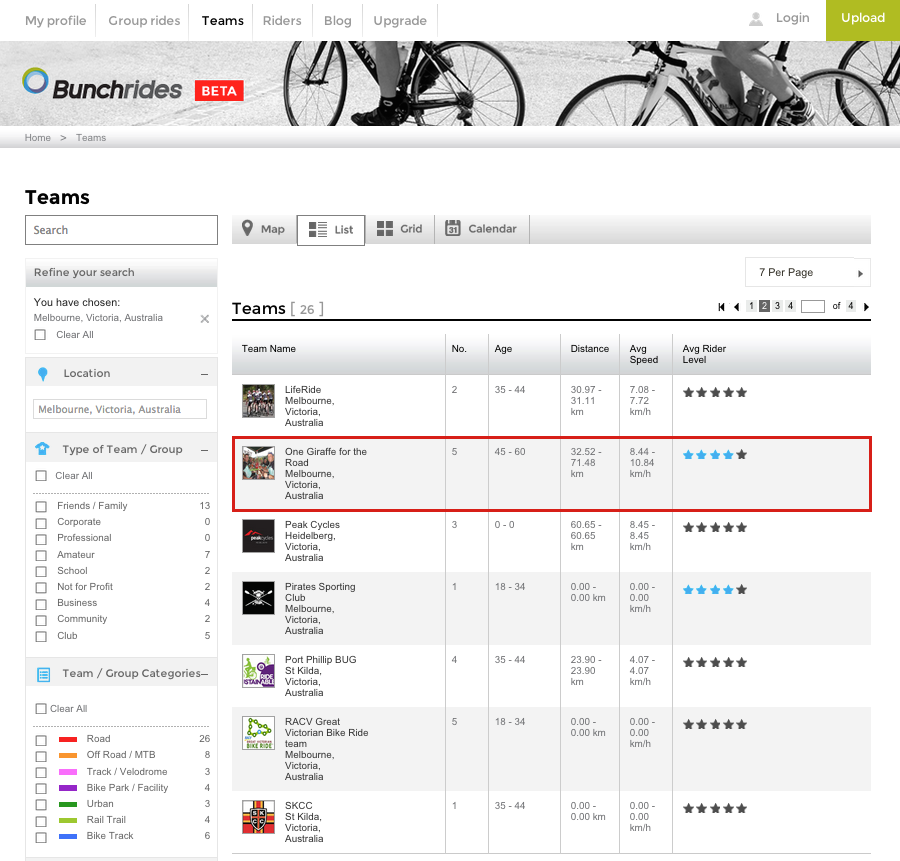Check the Friends / Family filter
Screen dimensions: 900x861
tap(41, 507)
